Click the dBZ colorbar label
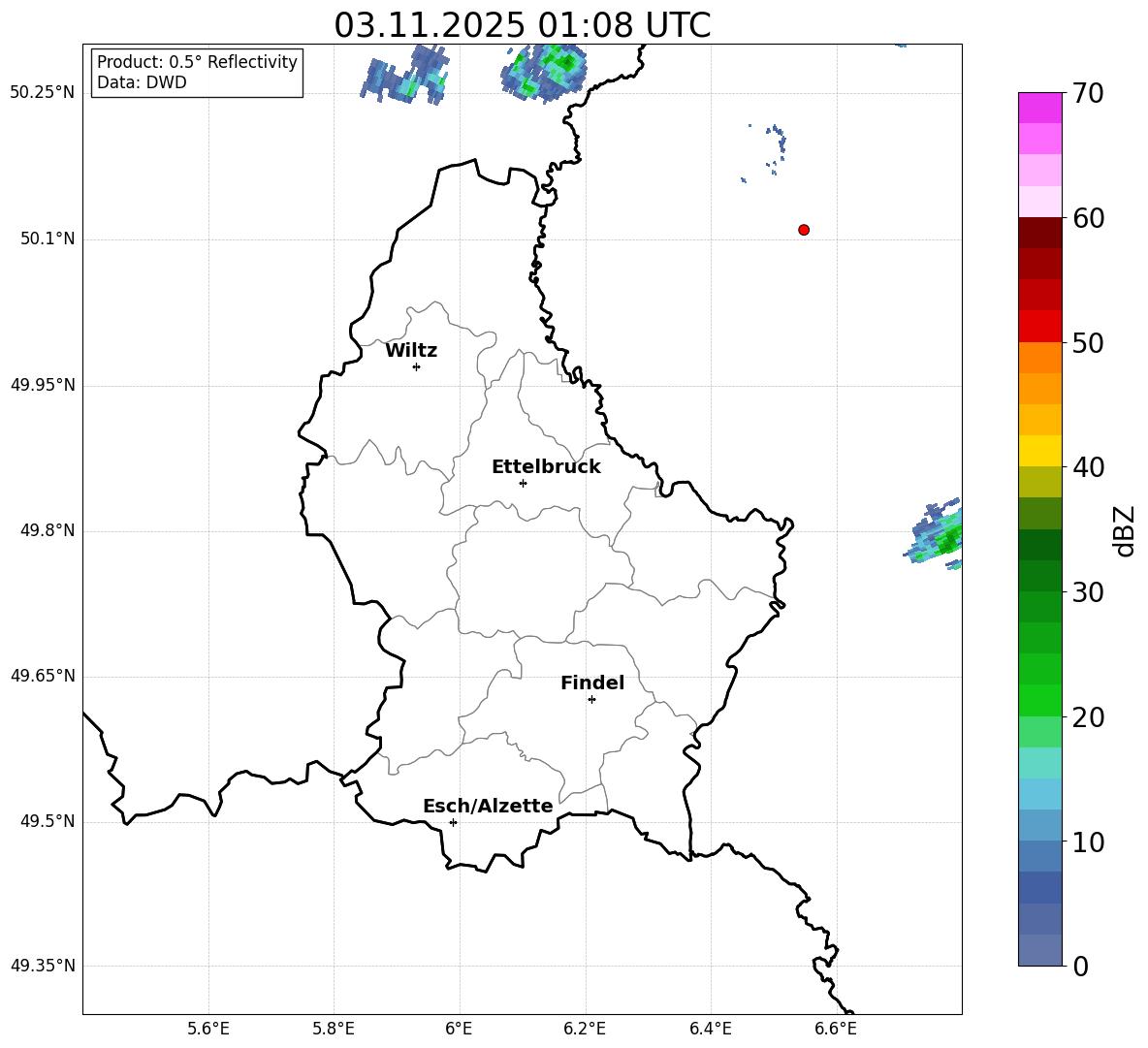 click(x=1125, y=530)
